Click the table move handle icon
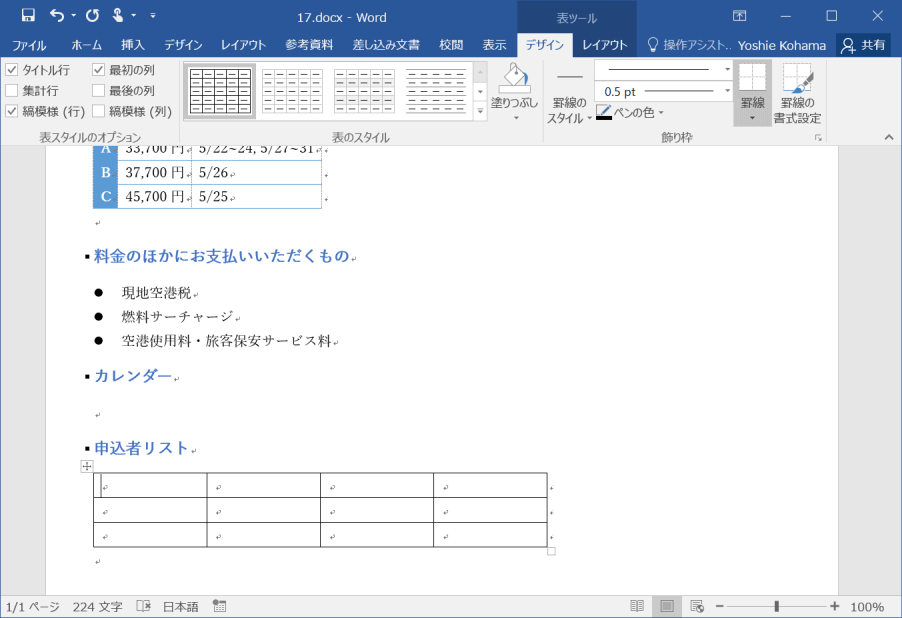The image size is (902, 618). 87,467
